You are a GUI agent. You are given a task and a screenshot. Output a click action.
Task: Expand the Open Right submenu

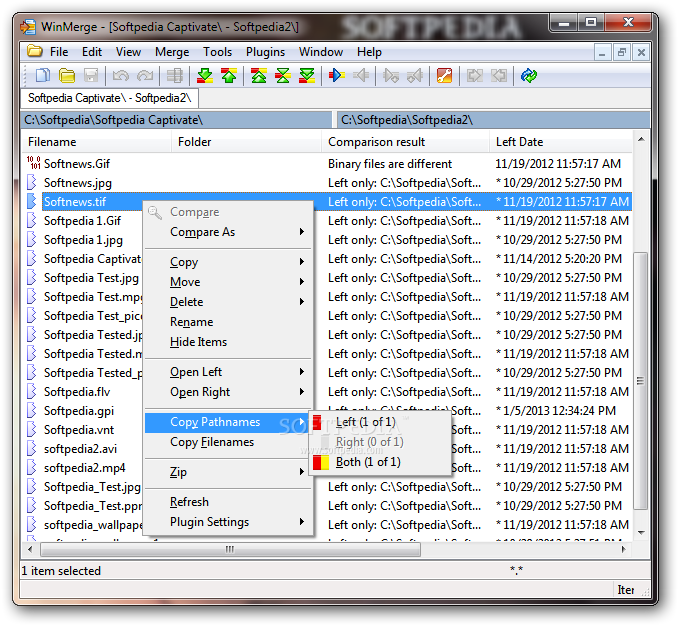[x=228, y=392]
